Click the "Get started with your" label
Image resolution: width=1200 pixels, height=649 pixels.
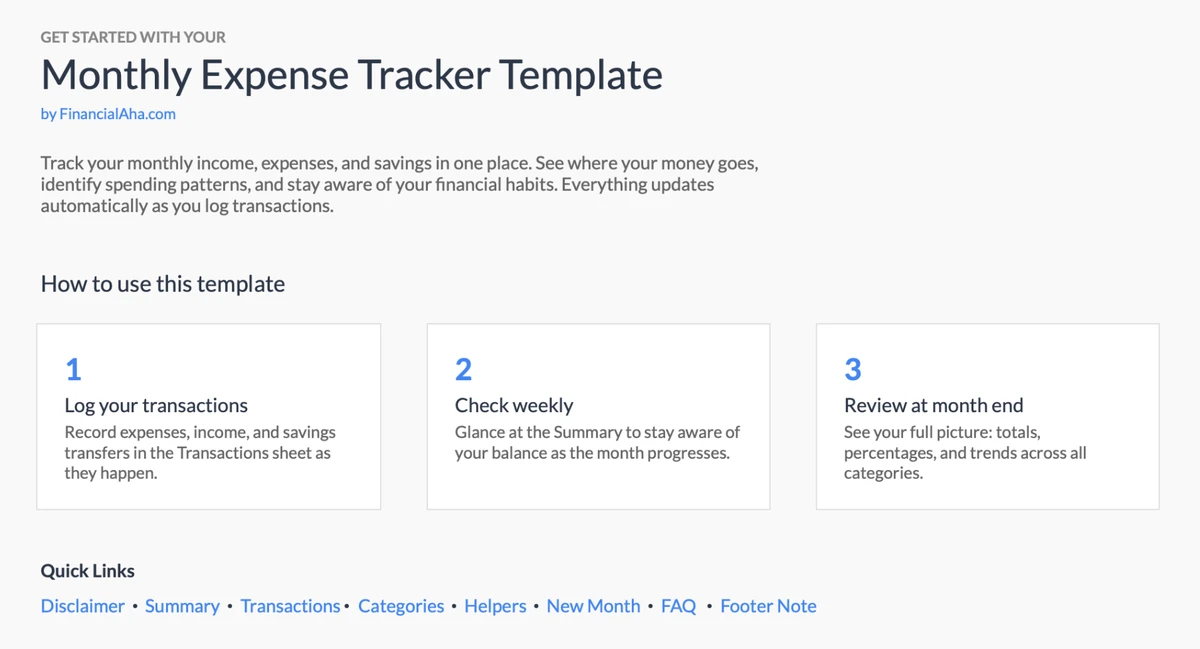coord(133,37)
